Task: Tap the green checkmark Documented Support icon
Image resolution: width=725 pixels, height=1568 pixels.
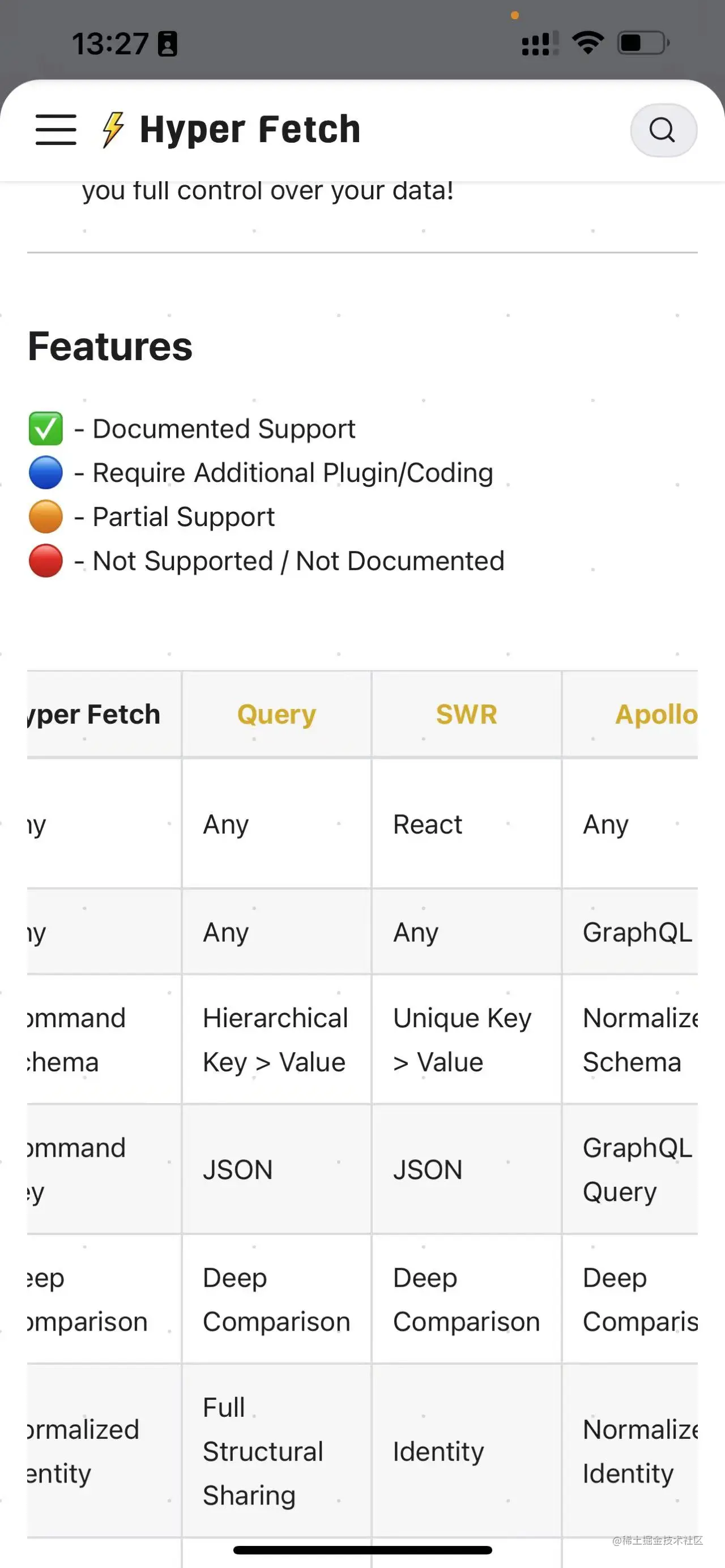Action: (46, 429)
